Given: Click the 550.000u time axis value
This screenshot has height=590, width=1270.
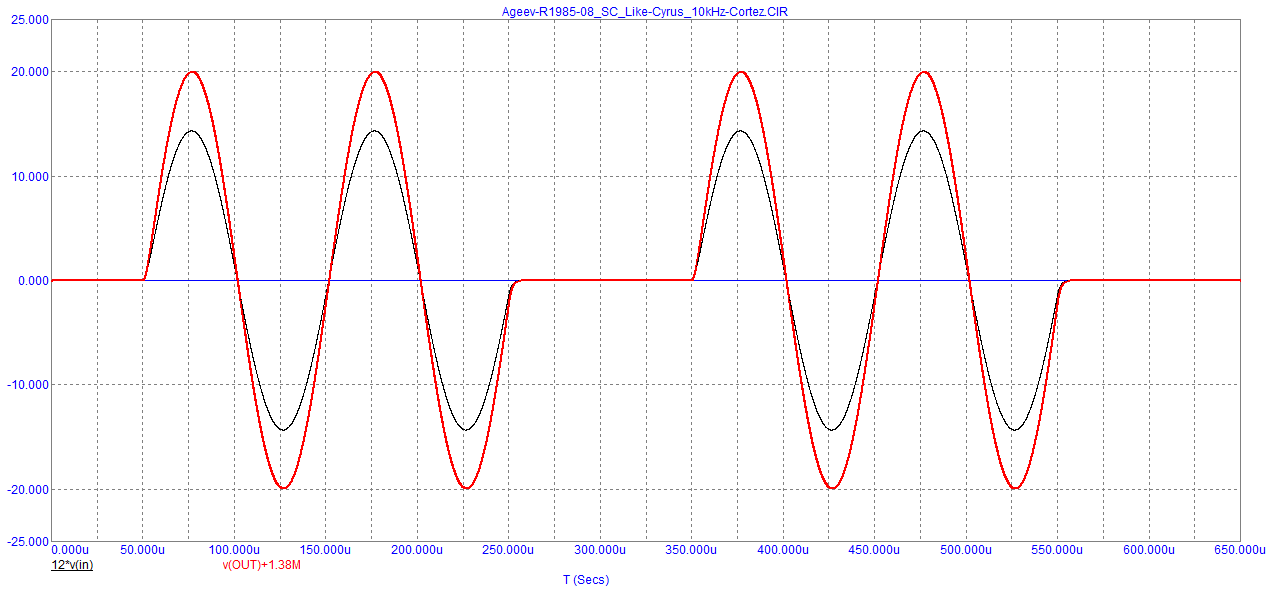Looking at the screenshot, I should [1057, 550].
